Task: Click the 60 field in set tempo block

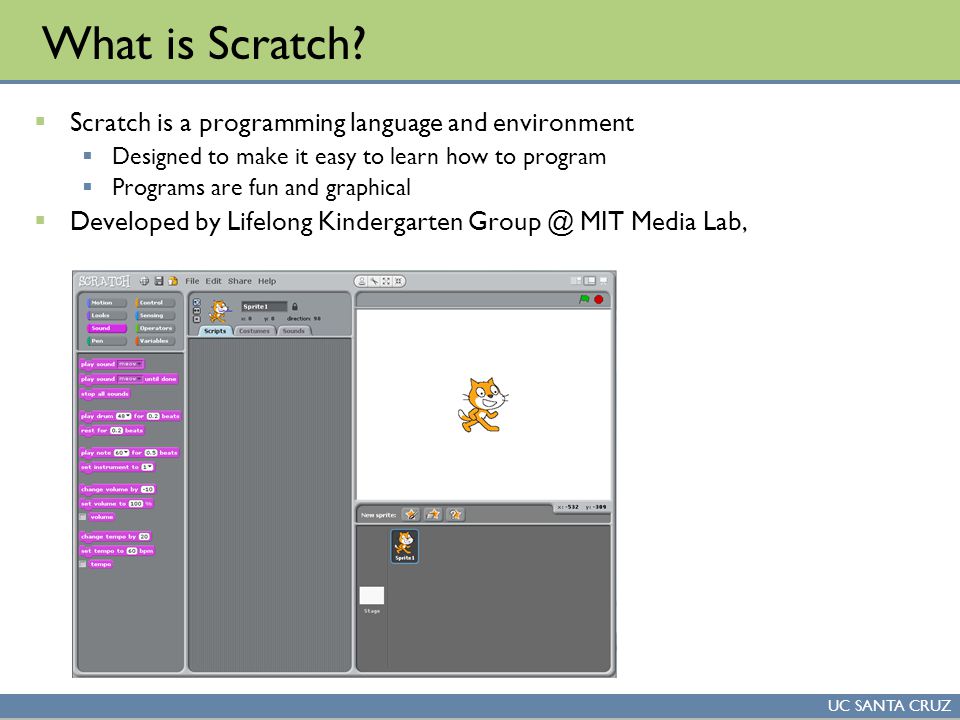Action: pyautogui.click(x=132, y=551)
